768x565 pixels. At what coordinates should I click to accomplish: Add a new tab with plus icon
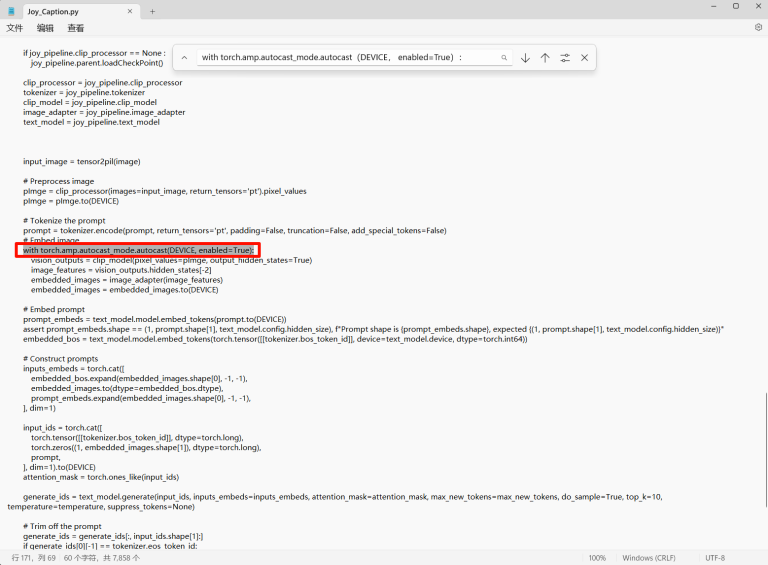point(152,11)
